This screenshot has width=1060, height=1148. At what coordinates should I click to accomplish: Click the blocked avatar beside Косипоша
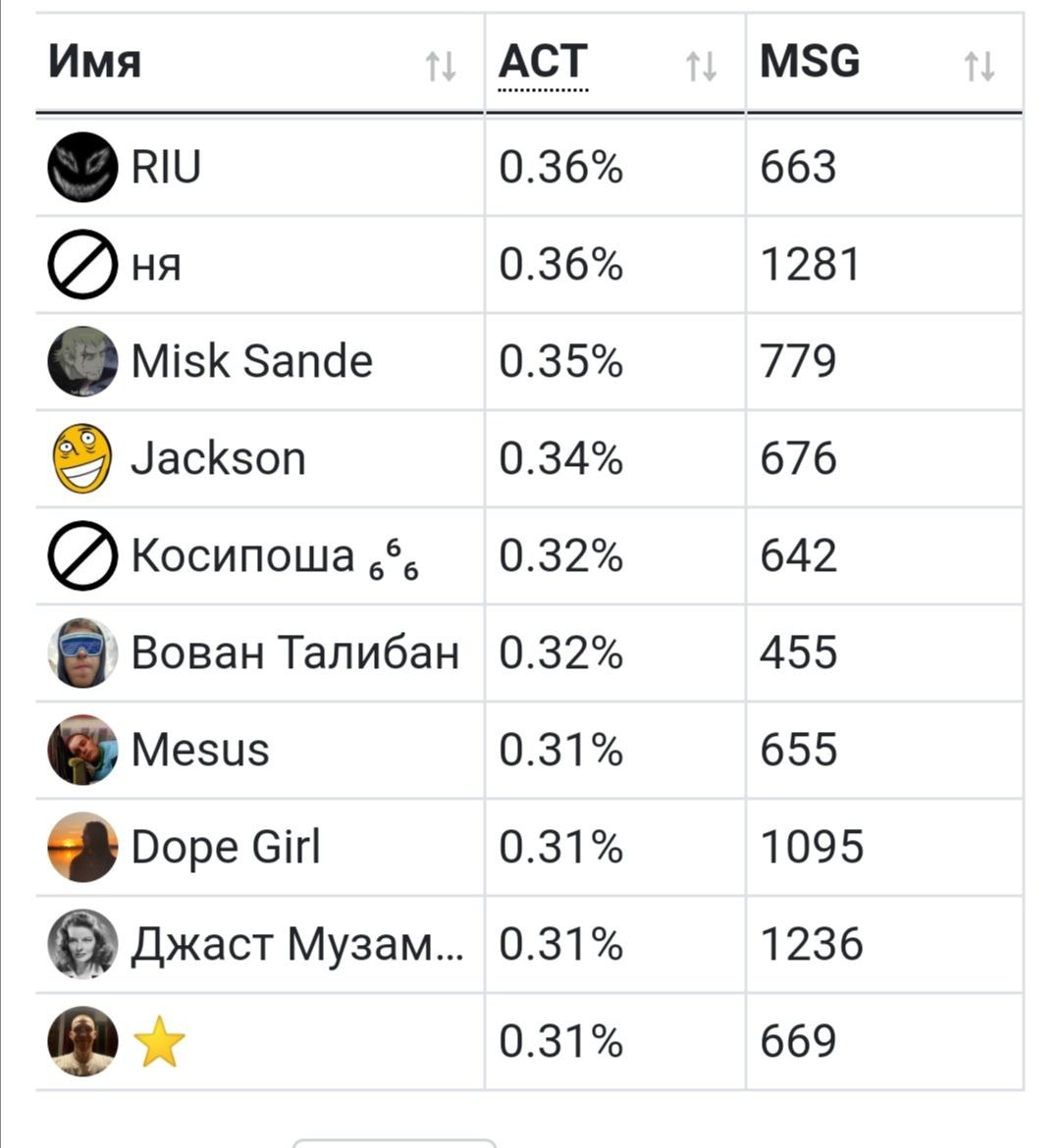click(82, 555)
